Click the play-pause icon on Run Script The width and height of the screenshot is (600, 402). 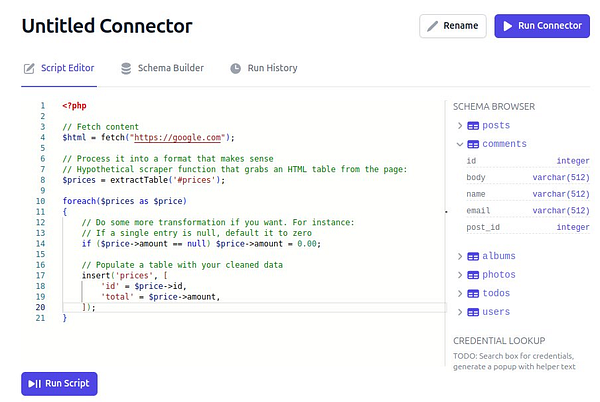34,383
